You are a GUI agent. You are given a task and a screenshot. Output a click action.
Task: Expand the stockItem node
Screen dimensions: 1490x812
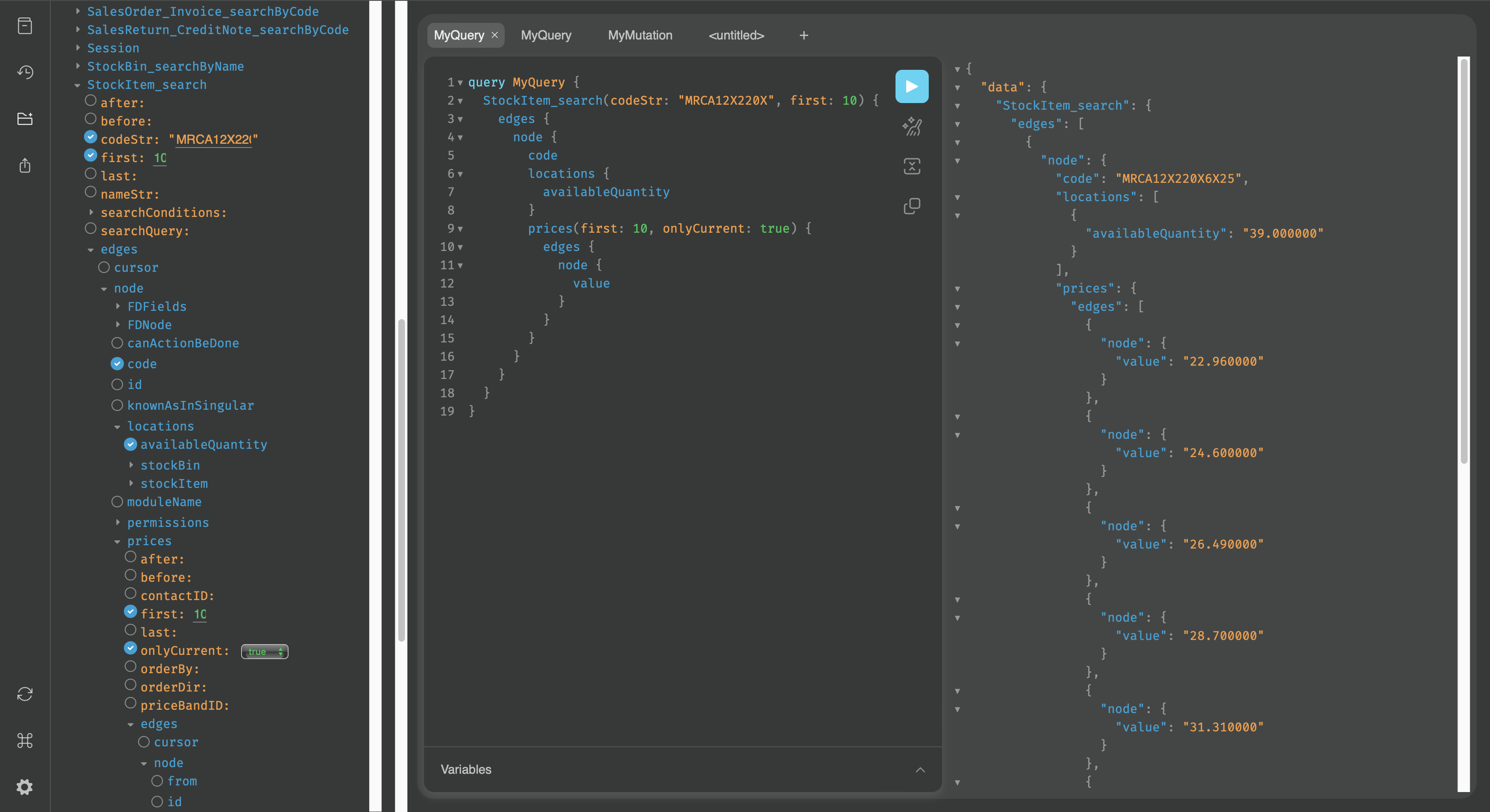click(131, 483)
